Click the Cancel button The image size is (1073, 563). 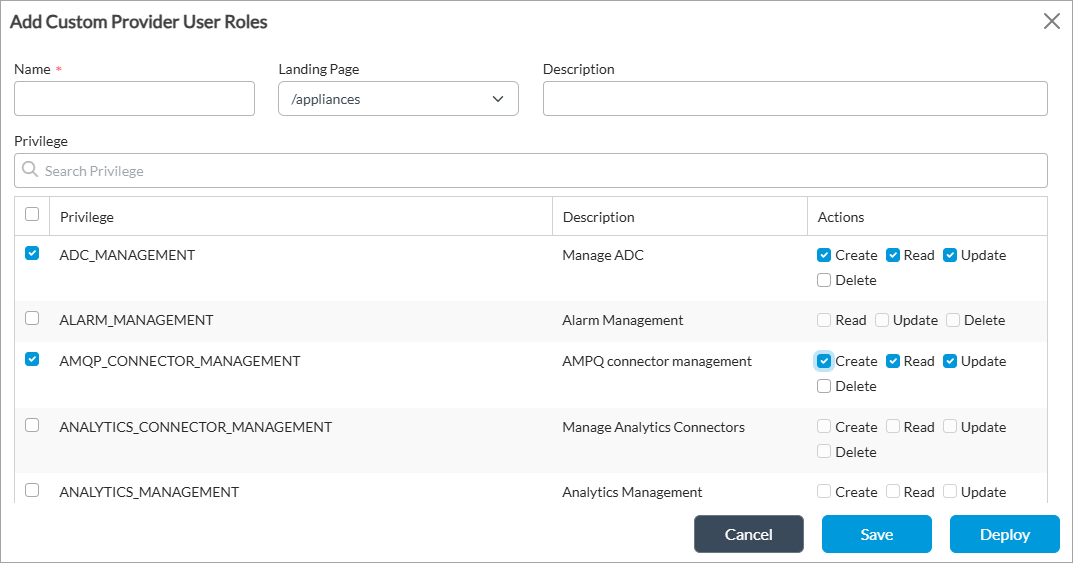pos(749,534)
